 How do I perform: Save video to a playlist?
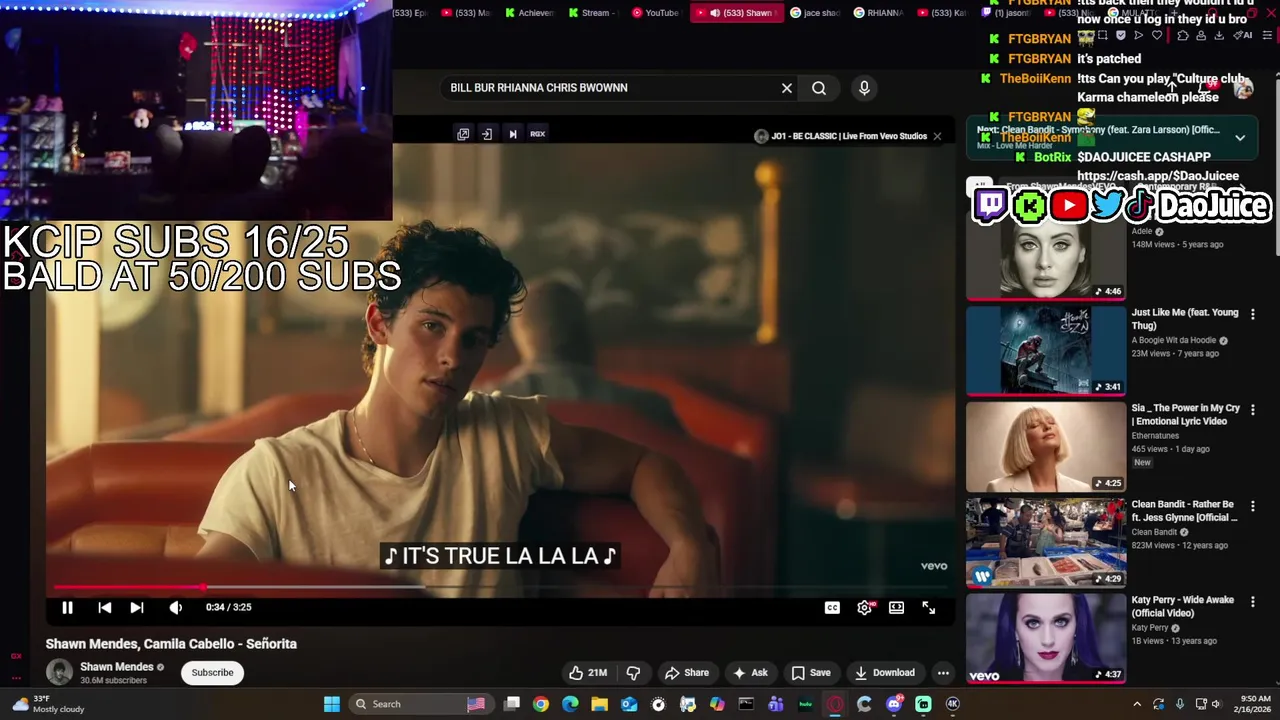tap(811, 673)
